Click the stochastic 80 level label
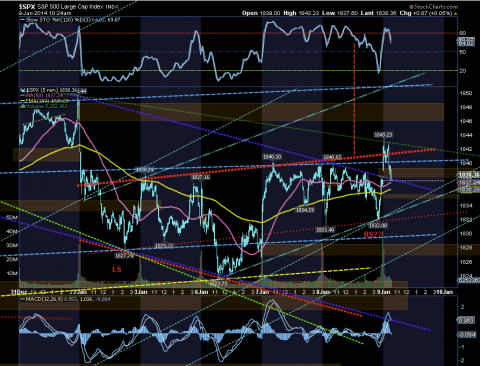Image resolution: width=480 pixels, height=366 pixels. tap(463, 33)
